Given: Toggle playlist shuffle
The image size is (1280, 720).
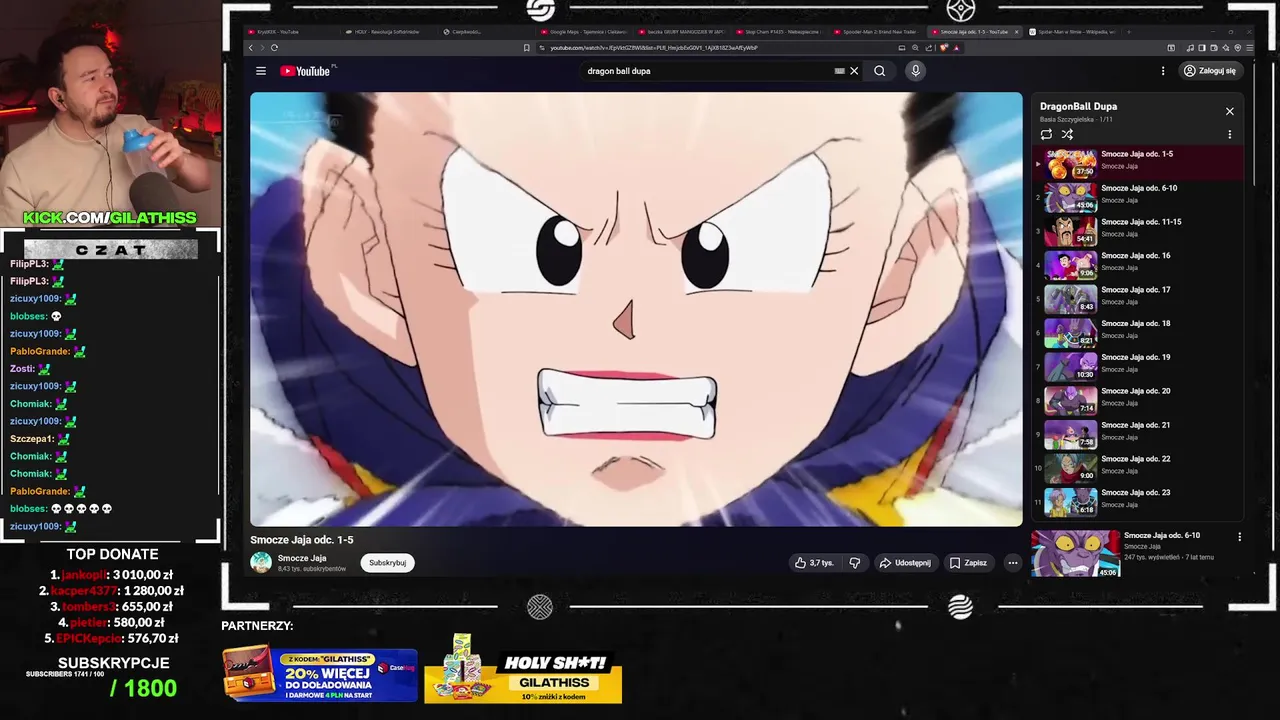Looking at the screenshot, I should (x=1067, y=134).
